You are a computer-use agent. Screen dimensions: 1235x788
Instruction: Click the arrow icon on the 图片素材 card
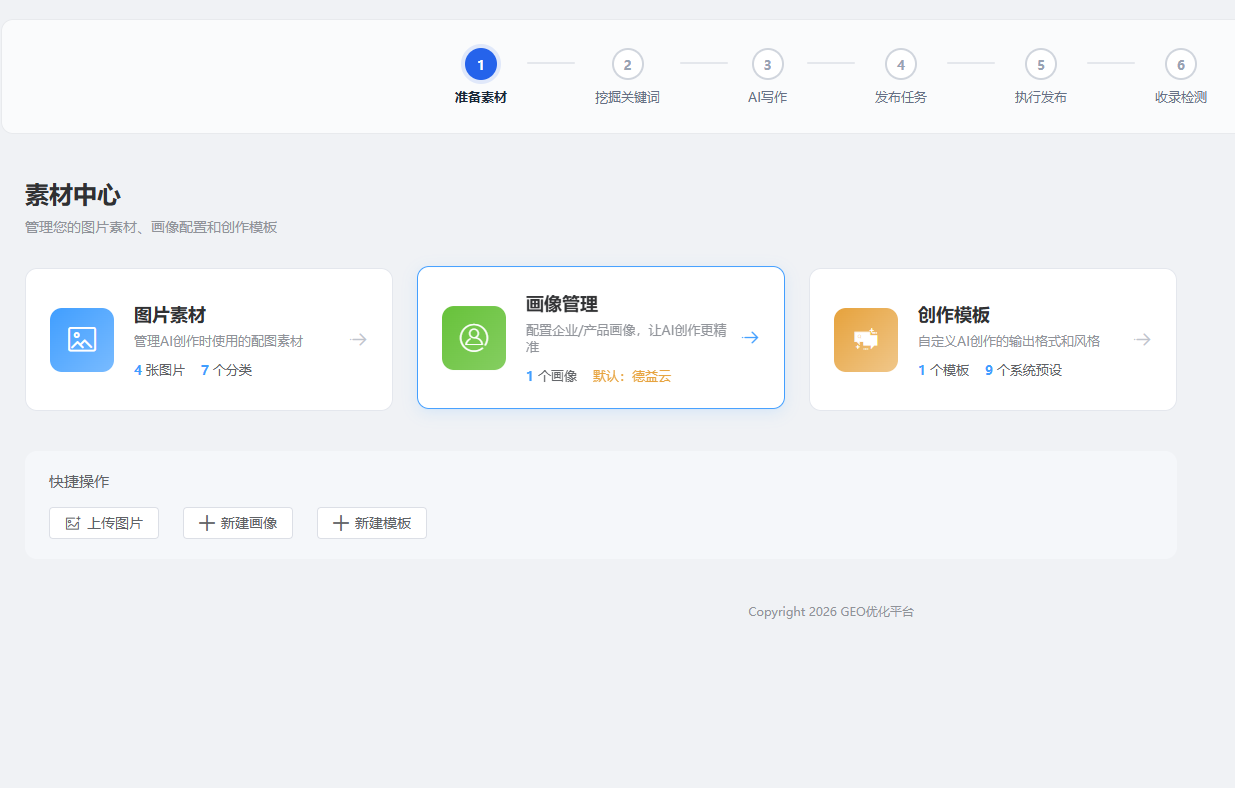[358, 339]
